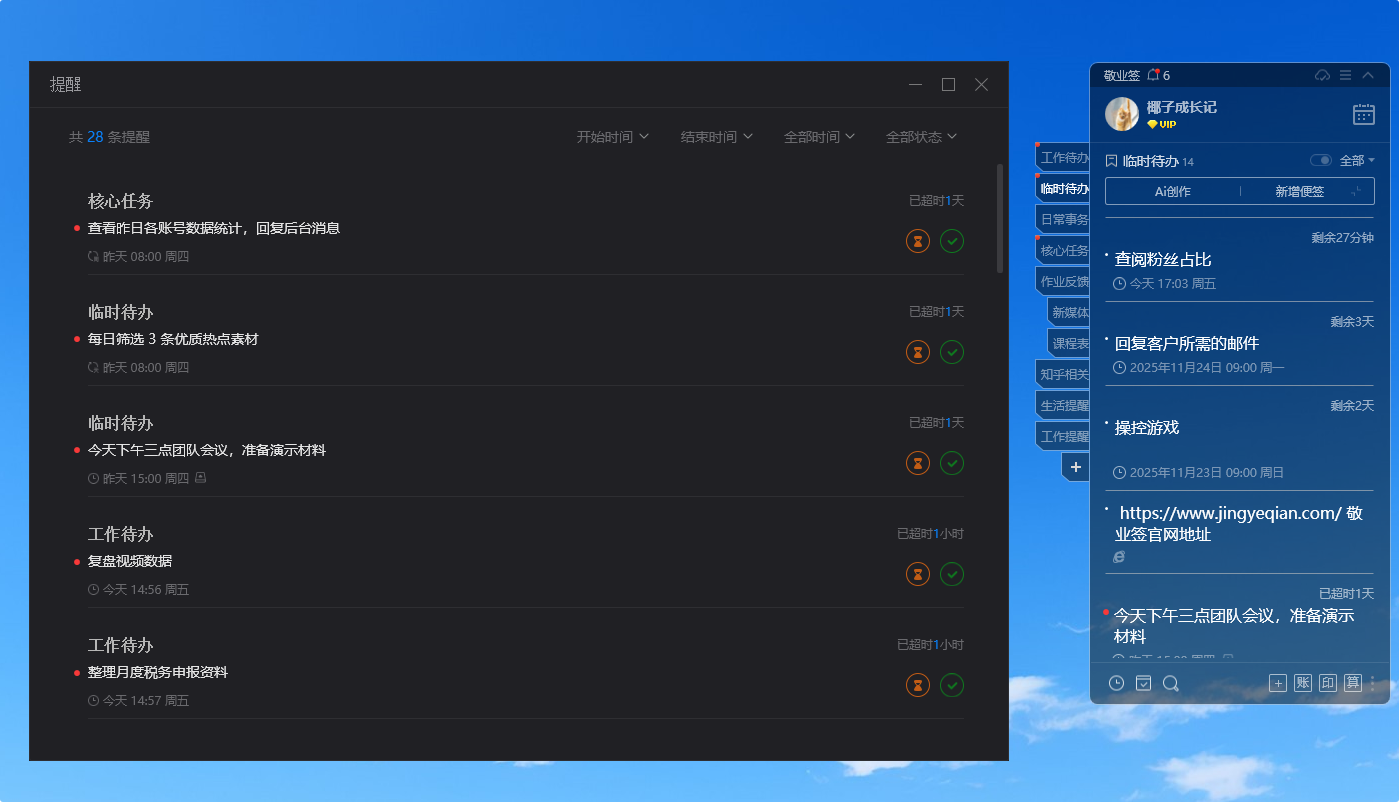Click the 今天 17:03 周五 reminder time
The height and width of the screenshot is (802, 1399).
click(x=1165, y=284)
